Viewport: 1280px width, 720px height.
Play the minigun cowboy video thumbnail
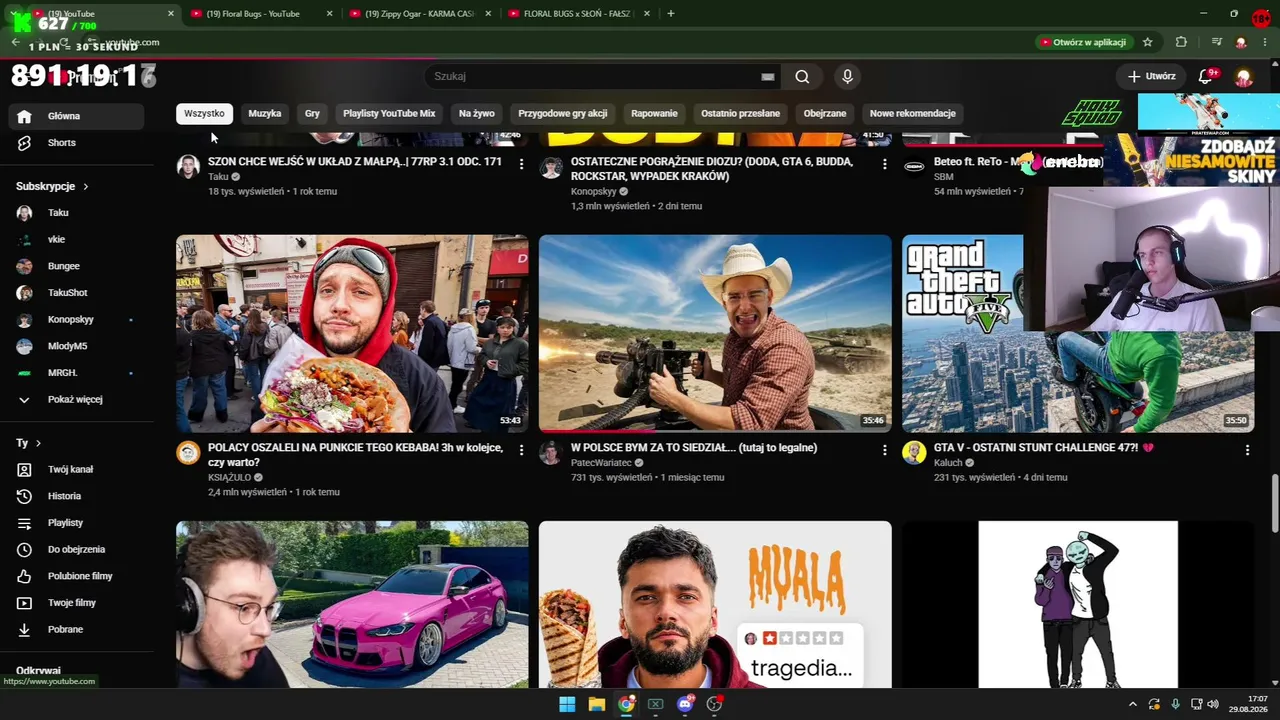point(715,334)
